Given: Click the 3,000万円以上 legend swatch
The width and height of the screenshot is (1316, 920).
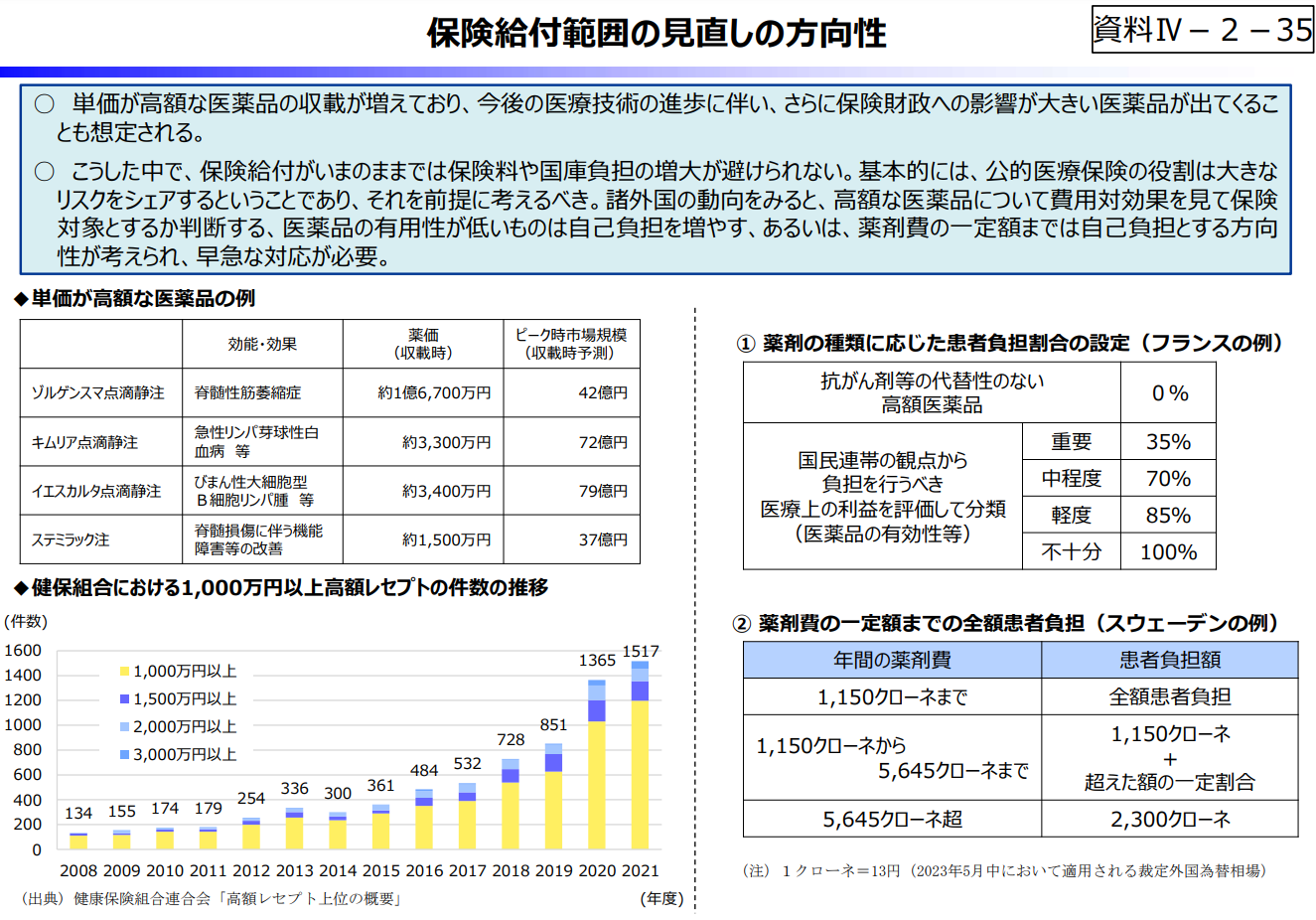Looking at the screenshot, I should [124, 755].
